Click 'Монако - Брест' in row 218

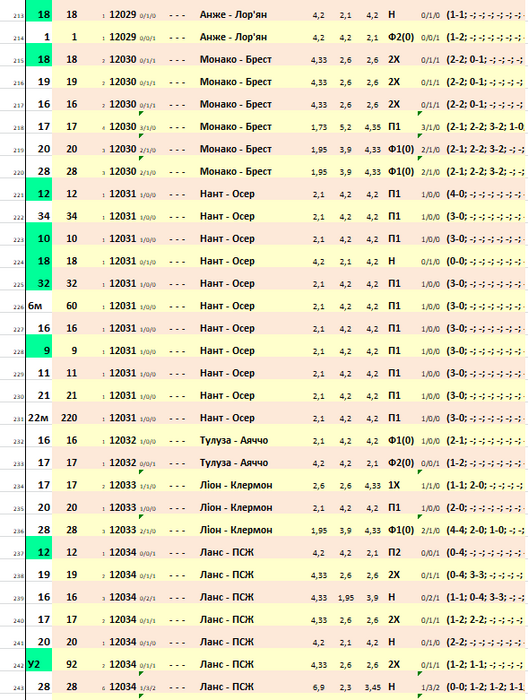tap(236, 127)
